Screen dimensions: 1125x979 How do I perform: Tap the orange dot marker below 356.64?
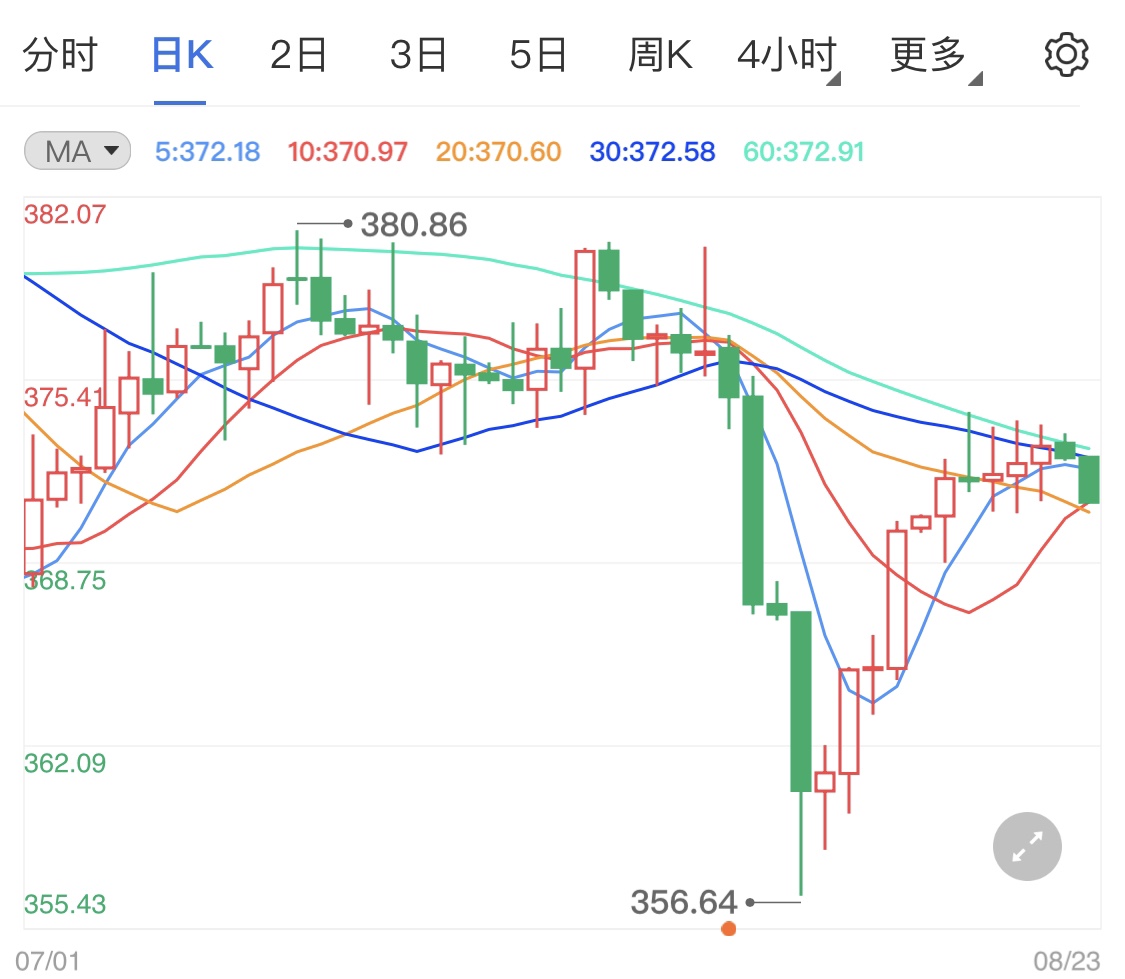[727, 928]
